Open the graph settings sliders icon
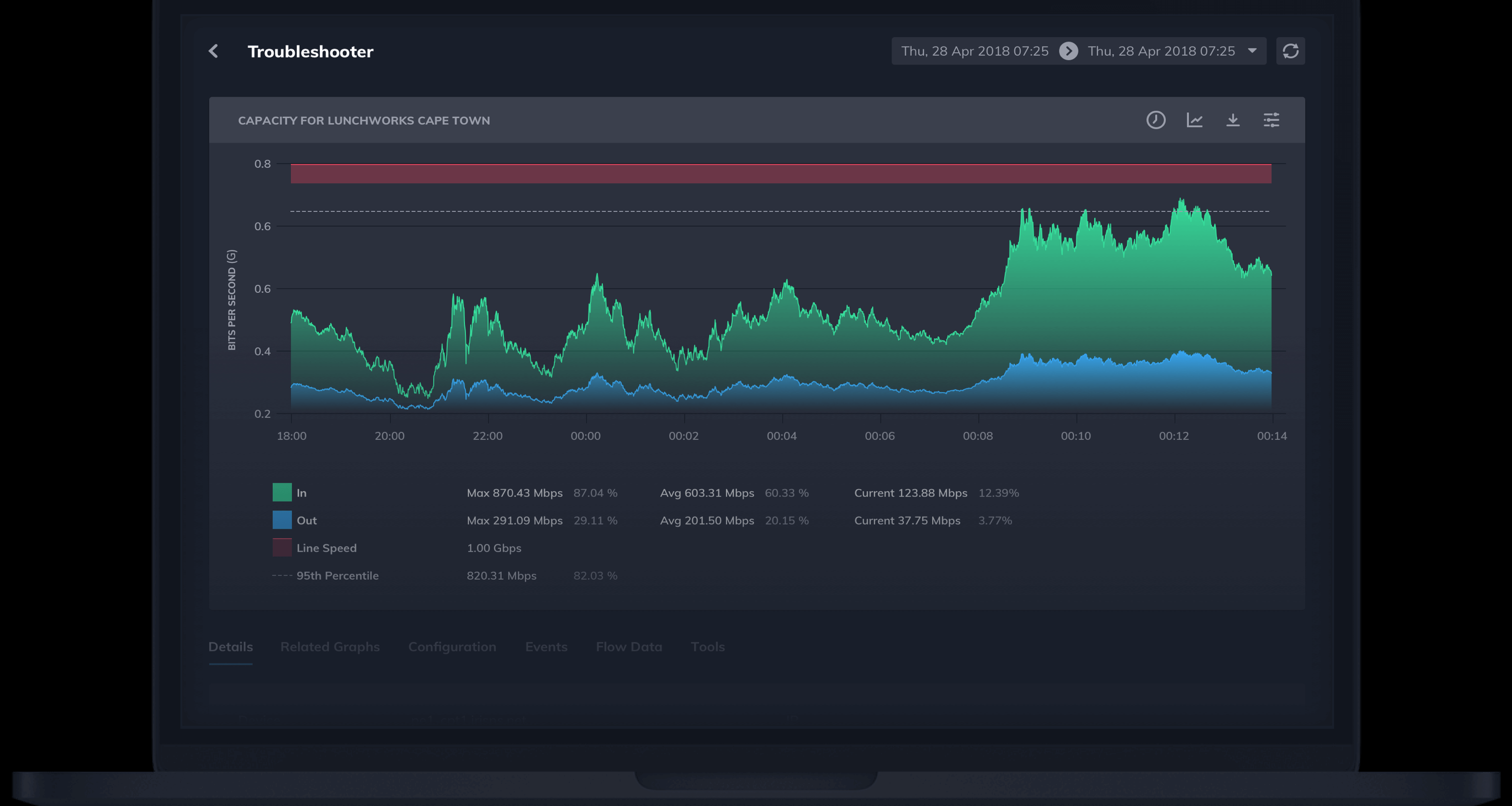The height and width of the screenshot is (806, 1512). click(1272, 120)
